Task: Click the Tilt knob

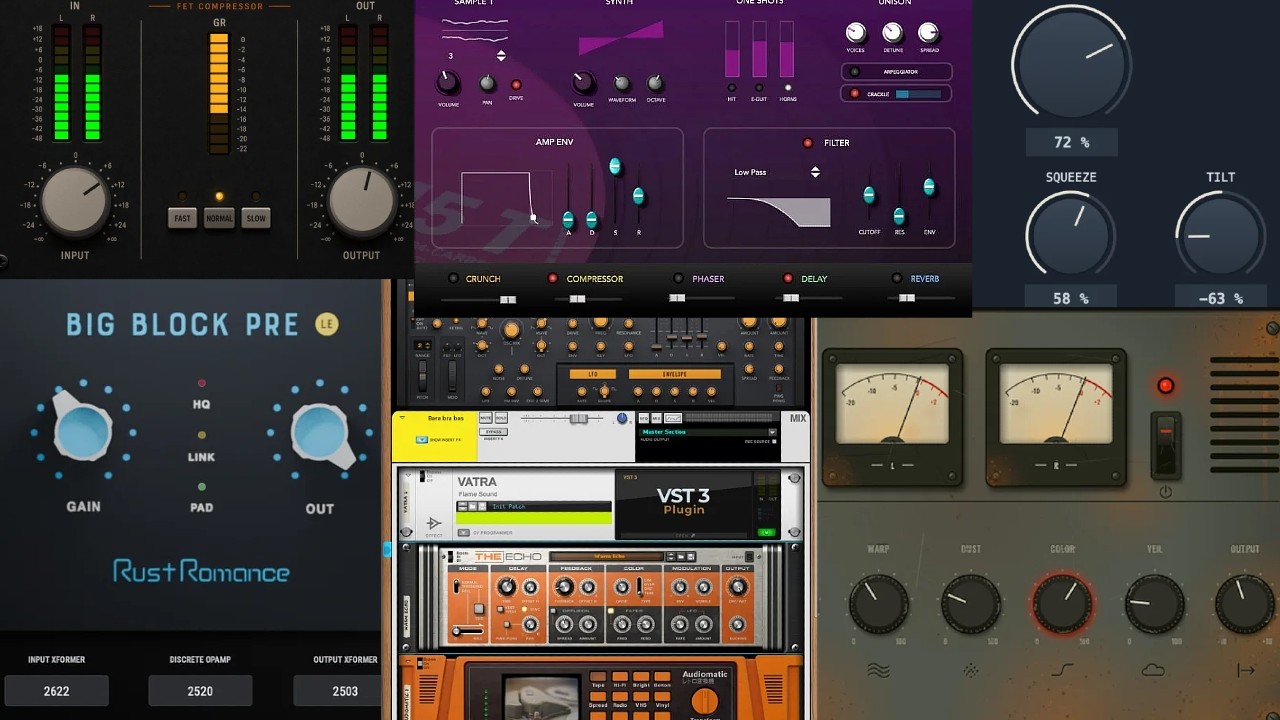Action: (x=1219, y=236)
